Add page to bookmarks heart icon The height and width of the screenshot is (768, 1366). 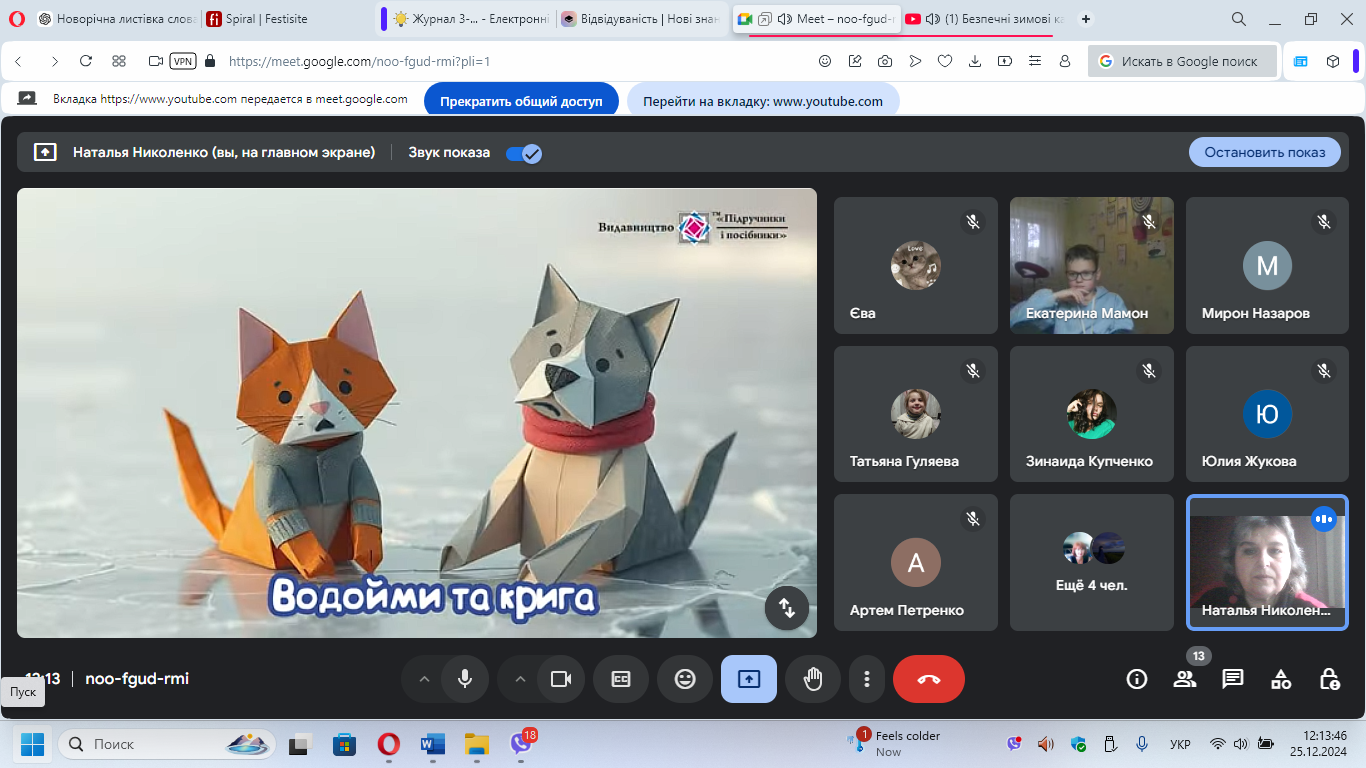(945, 61)
